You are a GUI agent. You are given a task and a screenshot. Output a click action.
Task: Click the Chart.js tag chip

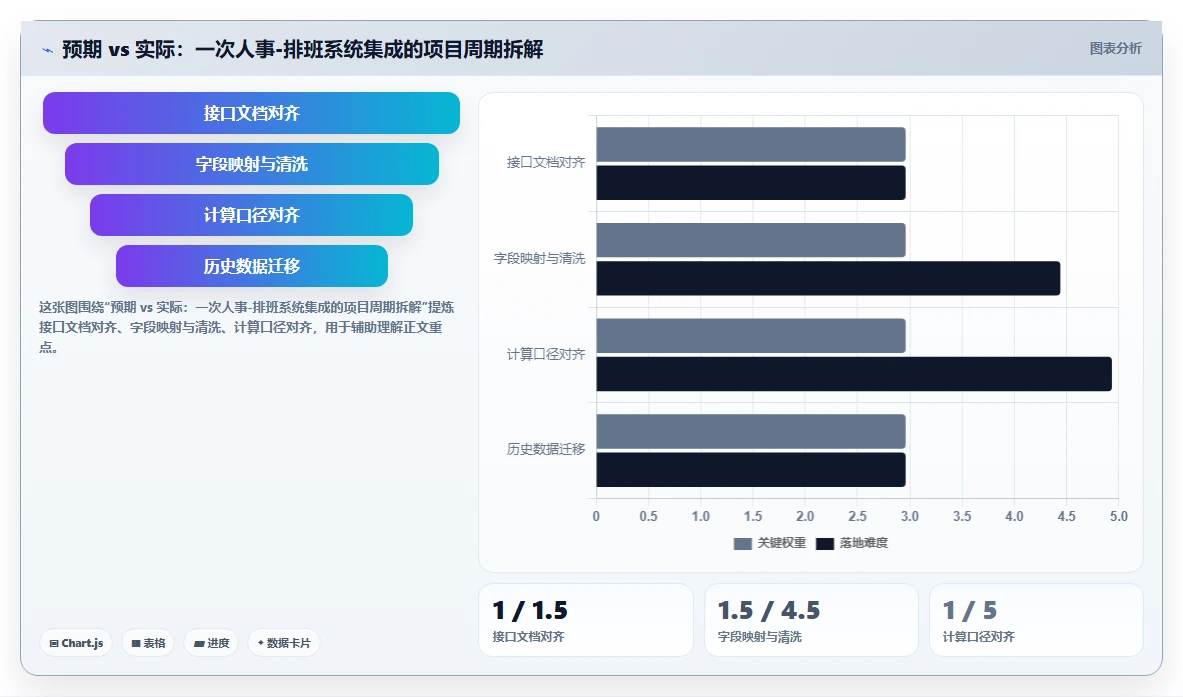(76, 643)
